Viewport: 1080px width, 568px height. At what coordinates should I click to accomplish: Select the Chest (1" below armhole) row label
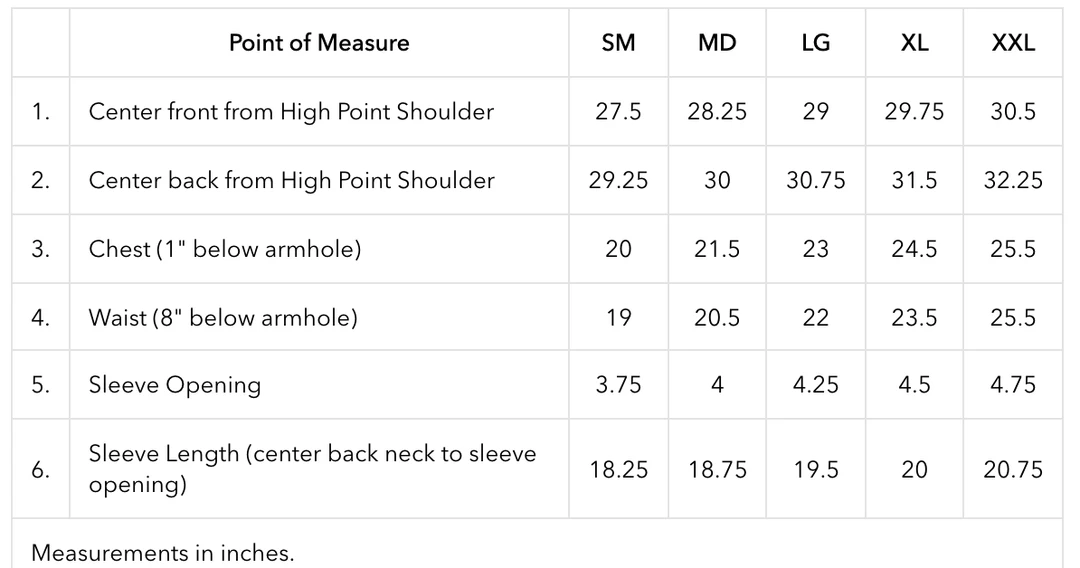click(x=225, y=249)
